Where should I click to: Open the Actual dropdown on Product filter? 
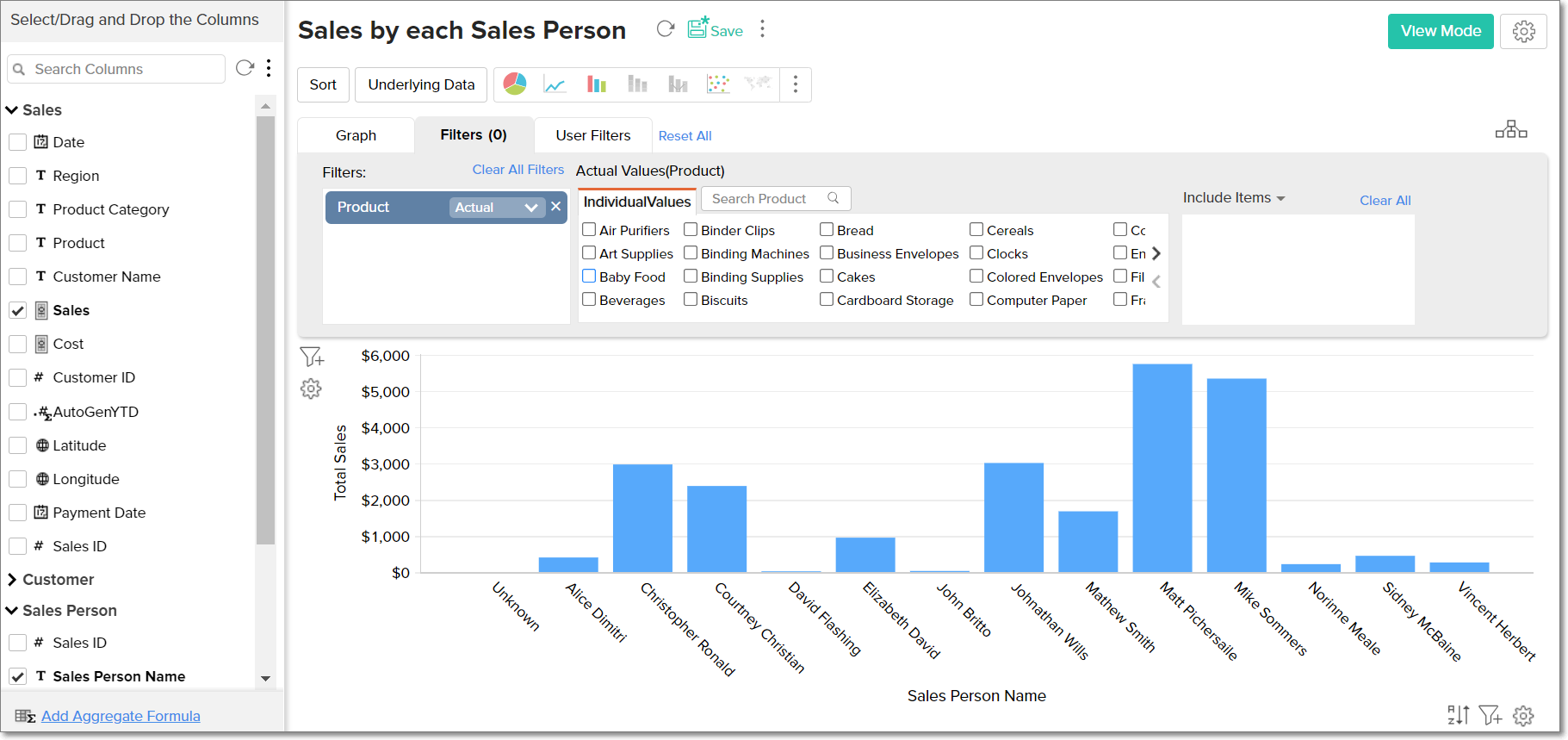pyautogui.click(x=497, y=208)
